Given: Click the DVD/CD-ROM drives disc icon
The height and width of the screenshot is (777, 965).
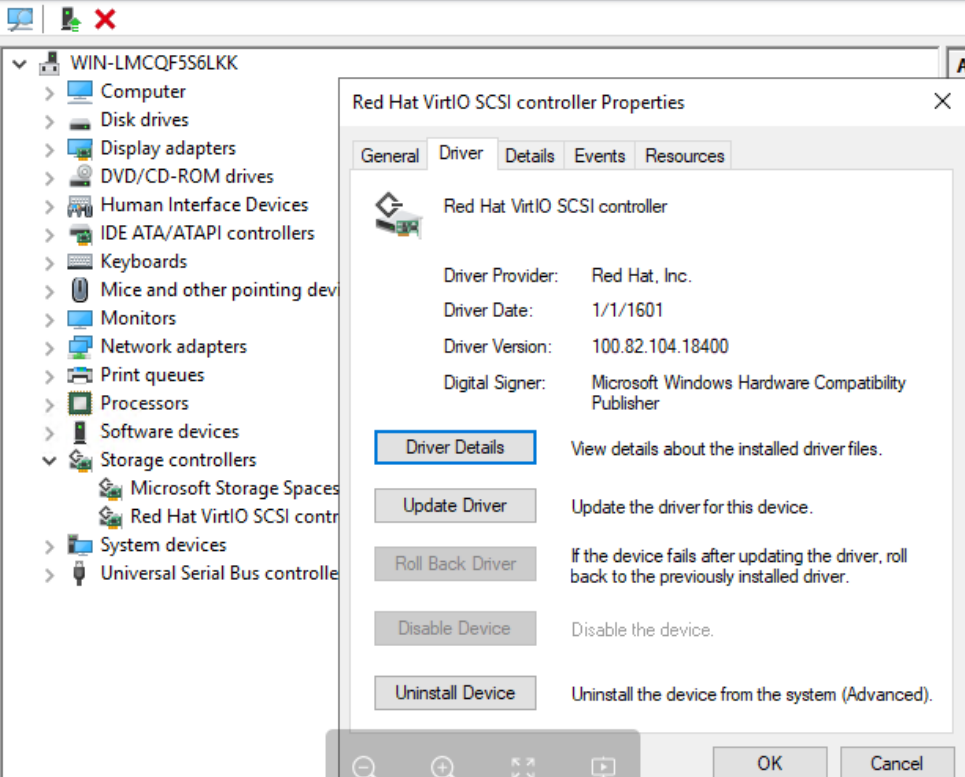Looking at the screenshot, I should tap(80, 177).
